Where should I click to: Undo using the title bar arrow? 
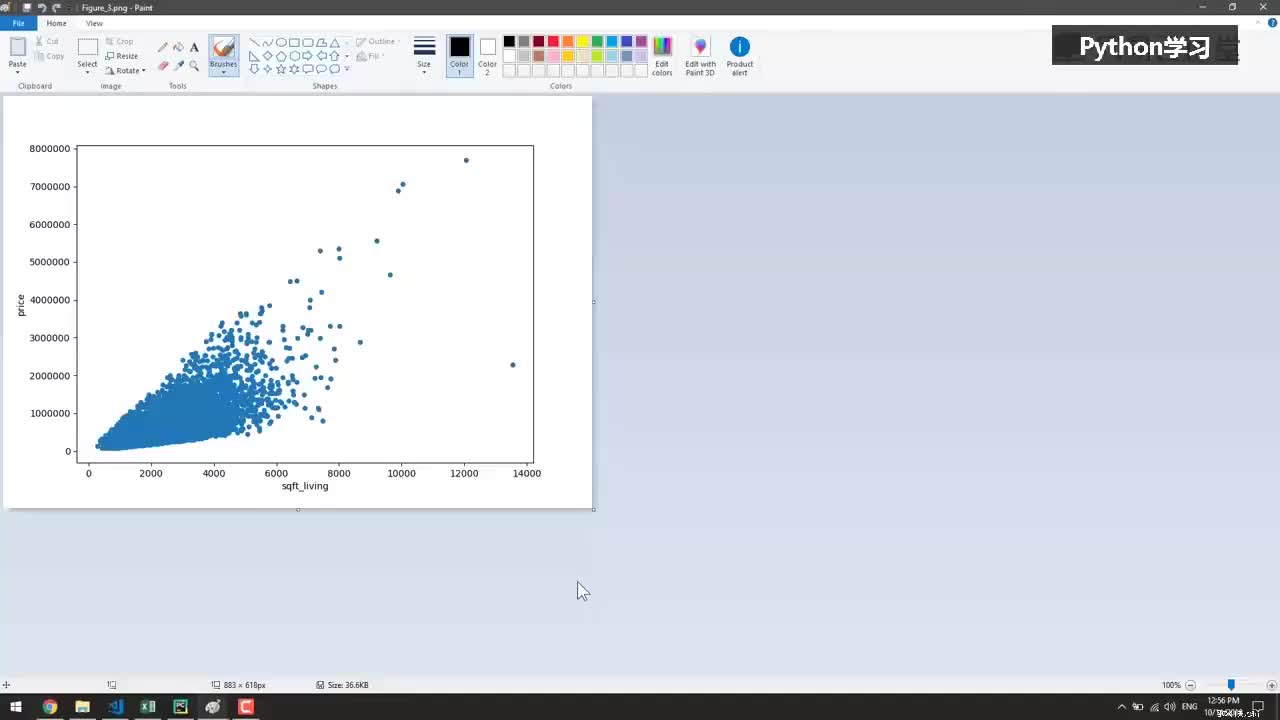point(42,7)
